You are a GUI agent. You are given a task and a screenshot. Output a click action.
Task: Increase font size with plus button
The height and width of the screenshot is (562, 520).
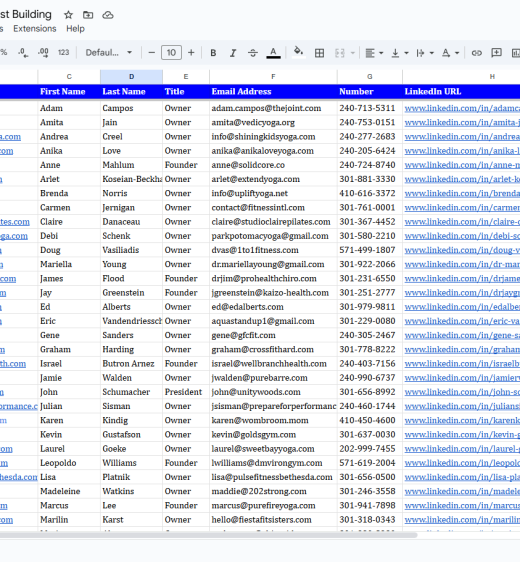[191, 53]
